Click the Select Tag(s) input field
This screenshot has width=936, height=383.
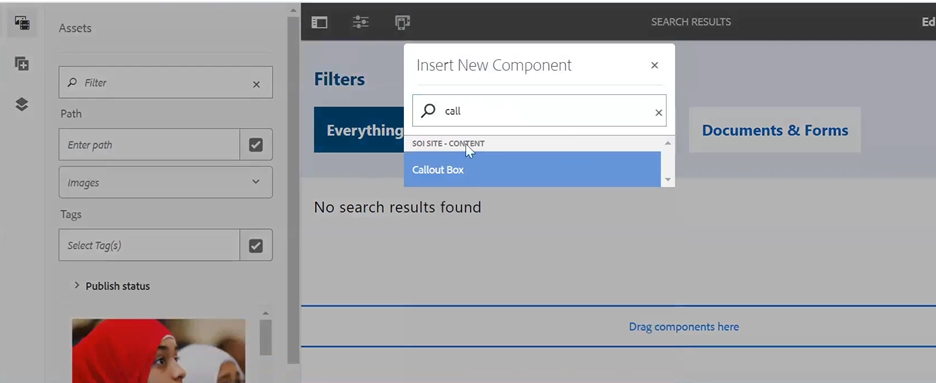[x=149, y=245]
